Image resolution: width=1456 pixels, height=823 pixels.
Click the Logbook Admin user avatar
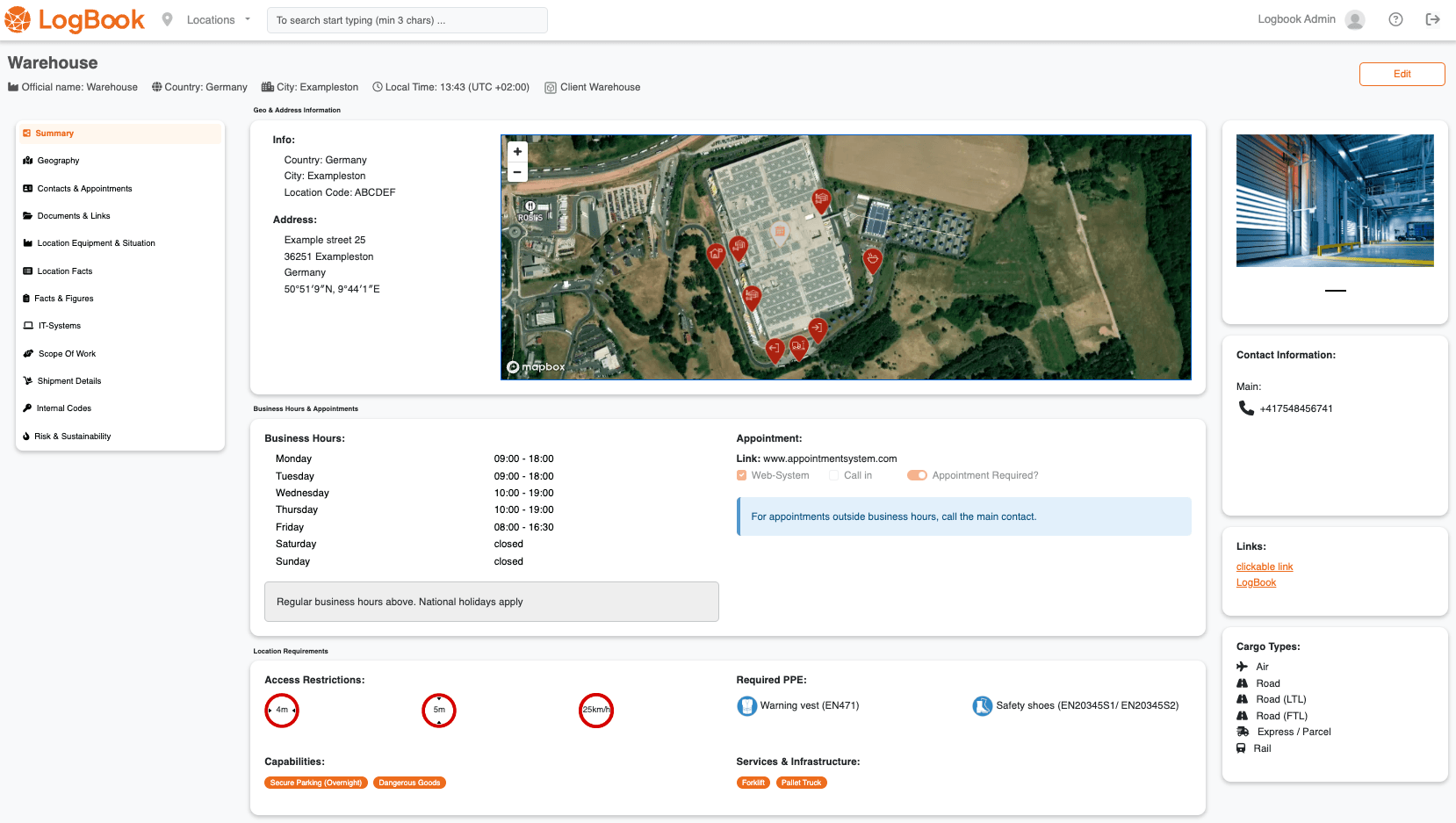[1355, 19]
